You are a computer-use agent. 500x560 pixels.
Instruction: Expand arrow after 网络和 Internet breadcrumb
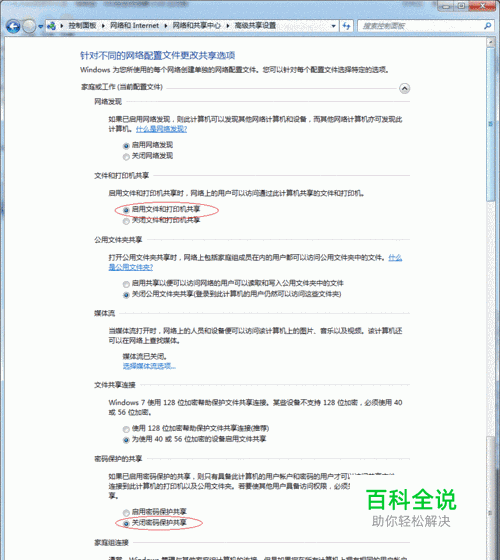pos(166,26)
